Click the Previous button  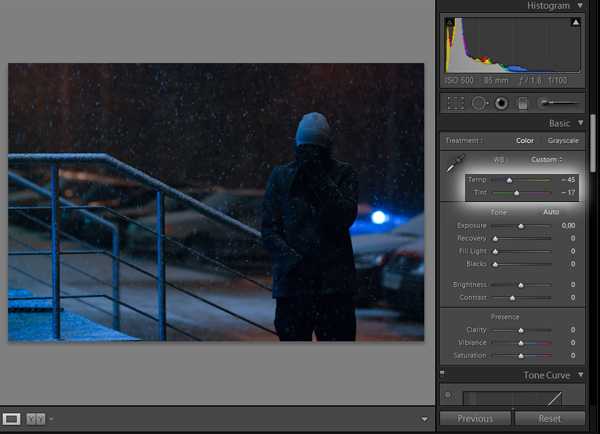pos(475,418)
